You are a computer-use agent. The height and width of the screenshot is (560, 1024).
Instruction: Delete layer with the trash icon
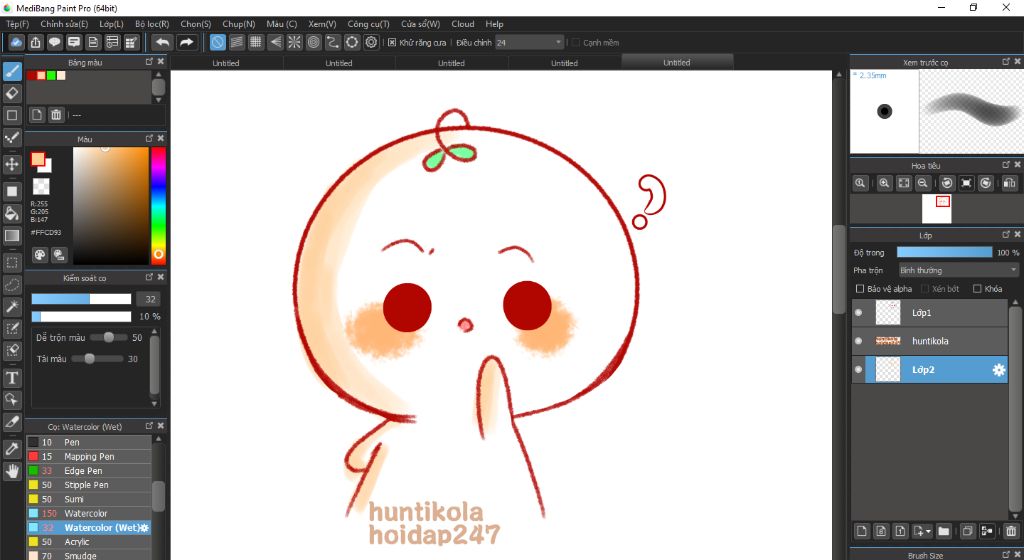1011,531
